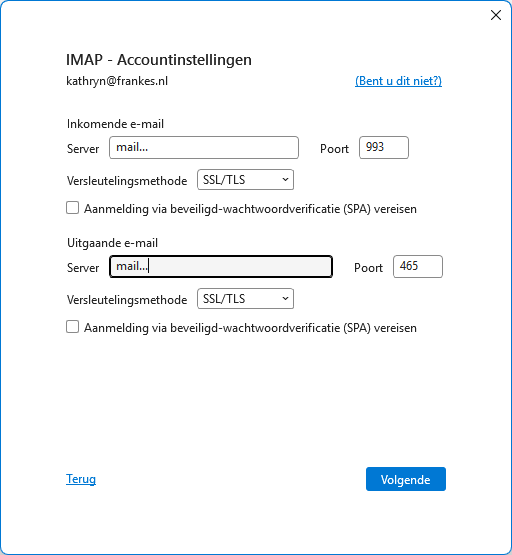Focus the incoming mail Server field
The height and width of the screenshot is (555, 512).
[x=204, y=148]
